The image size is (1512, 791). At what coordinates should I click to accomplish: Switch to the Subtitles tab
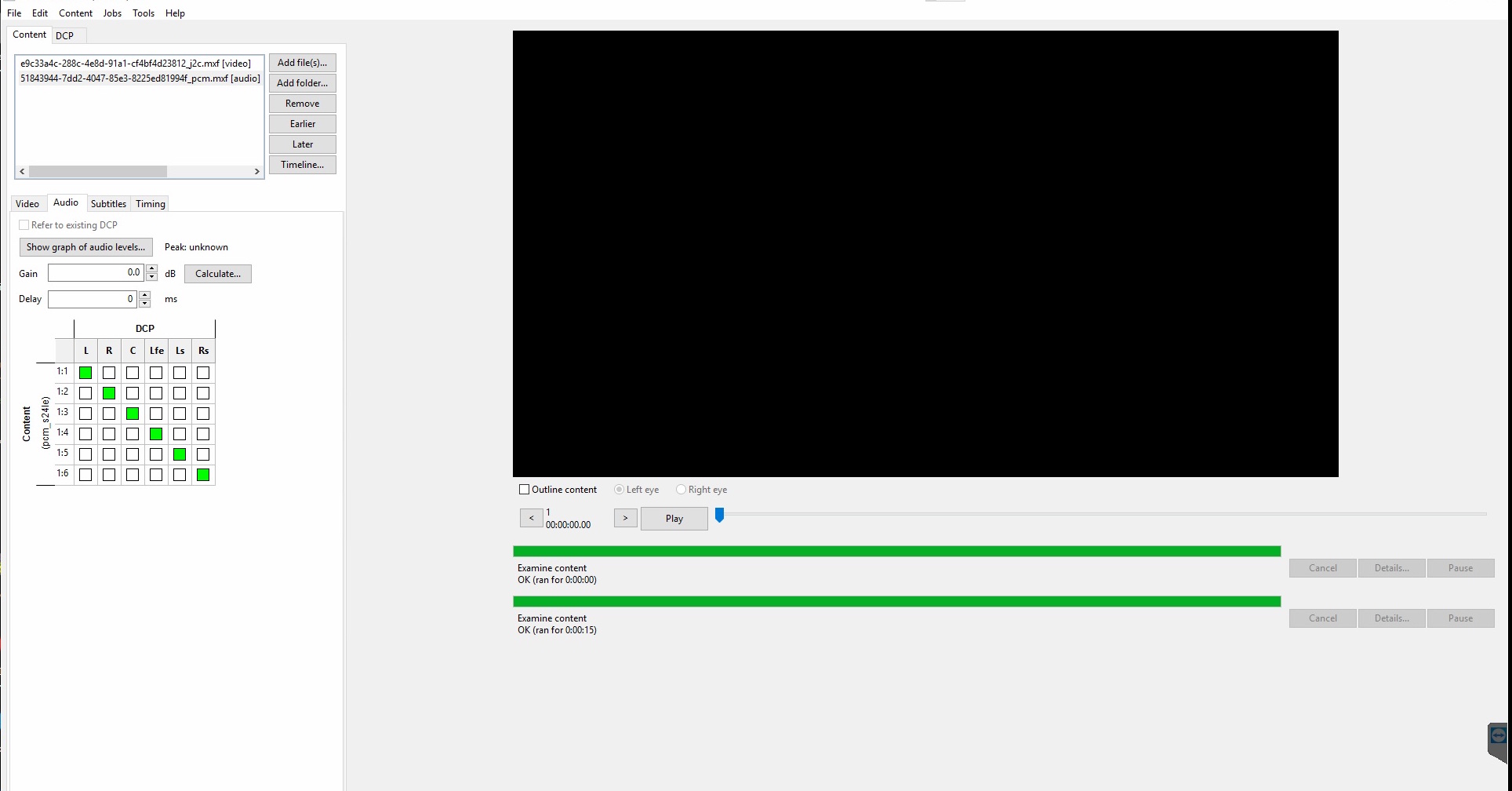pos(108,204)
